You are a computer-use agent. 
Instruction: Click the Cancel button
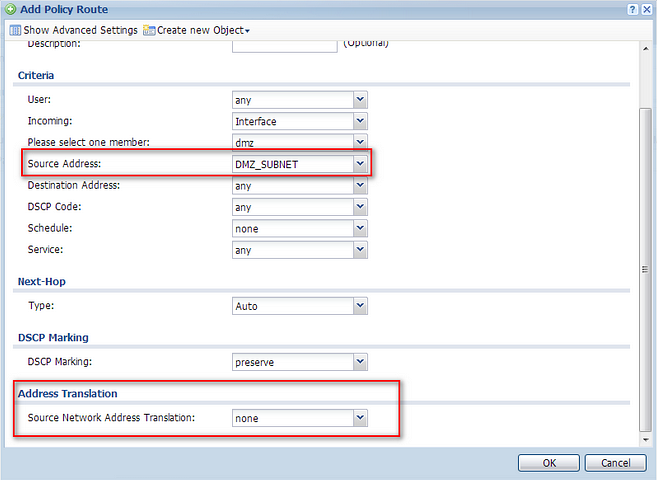click(614, 463)
